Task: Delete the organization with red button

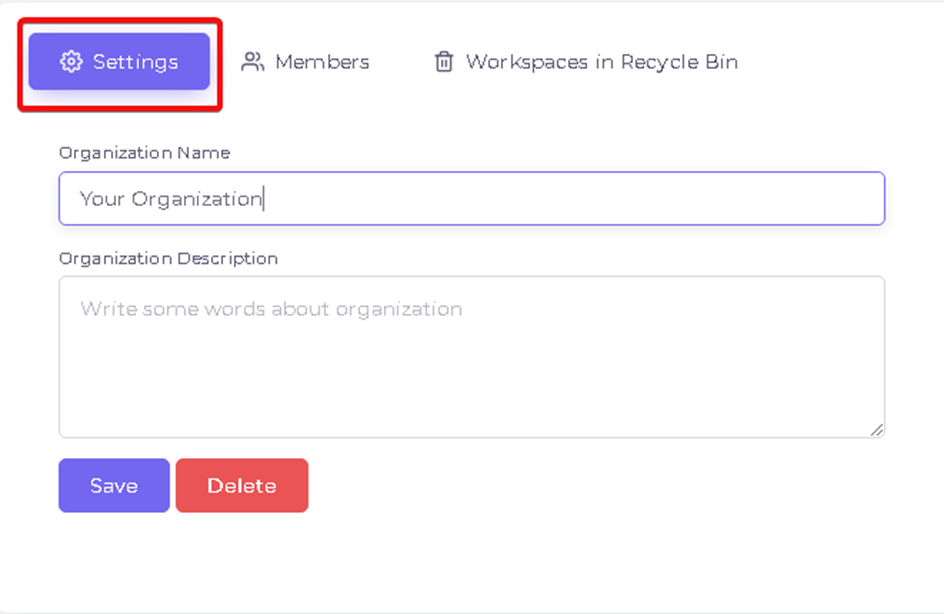Action: [x=242, y=485]
